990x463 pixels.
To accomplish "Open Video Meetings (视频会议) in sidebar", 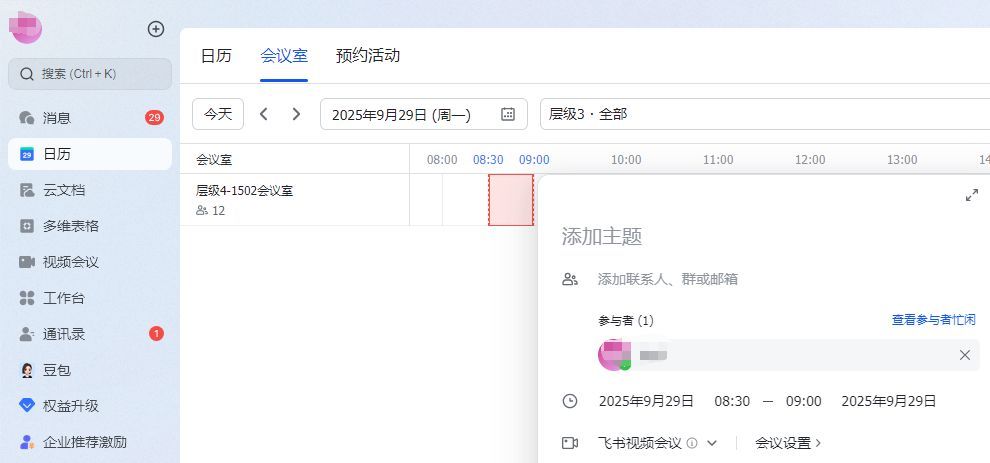I will pos(70,262).
